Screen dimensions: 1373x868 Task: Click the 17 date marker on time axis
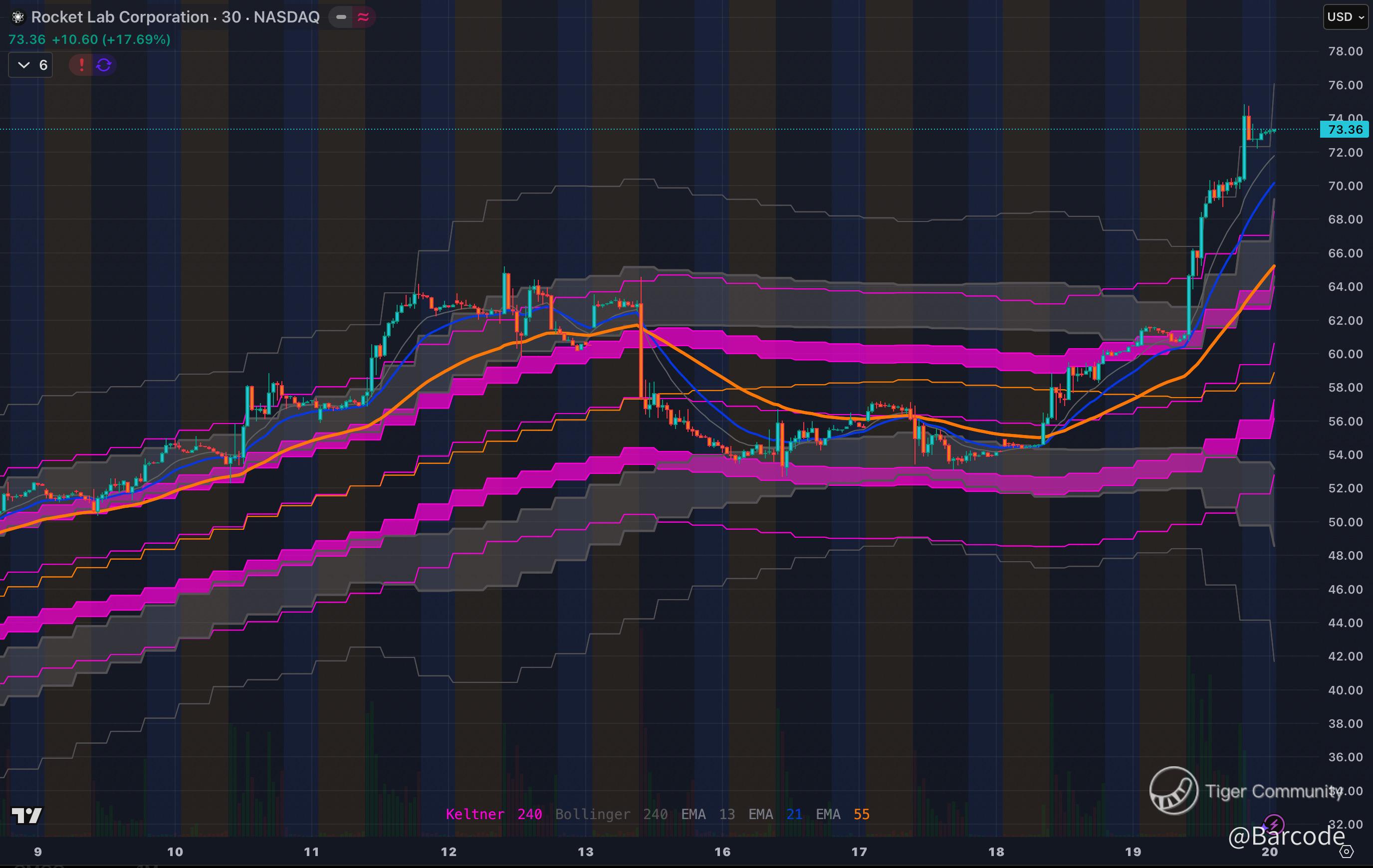coord(859,852)
